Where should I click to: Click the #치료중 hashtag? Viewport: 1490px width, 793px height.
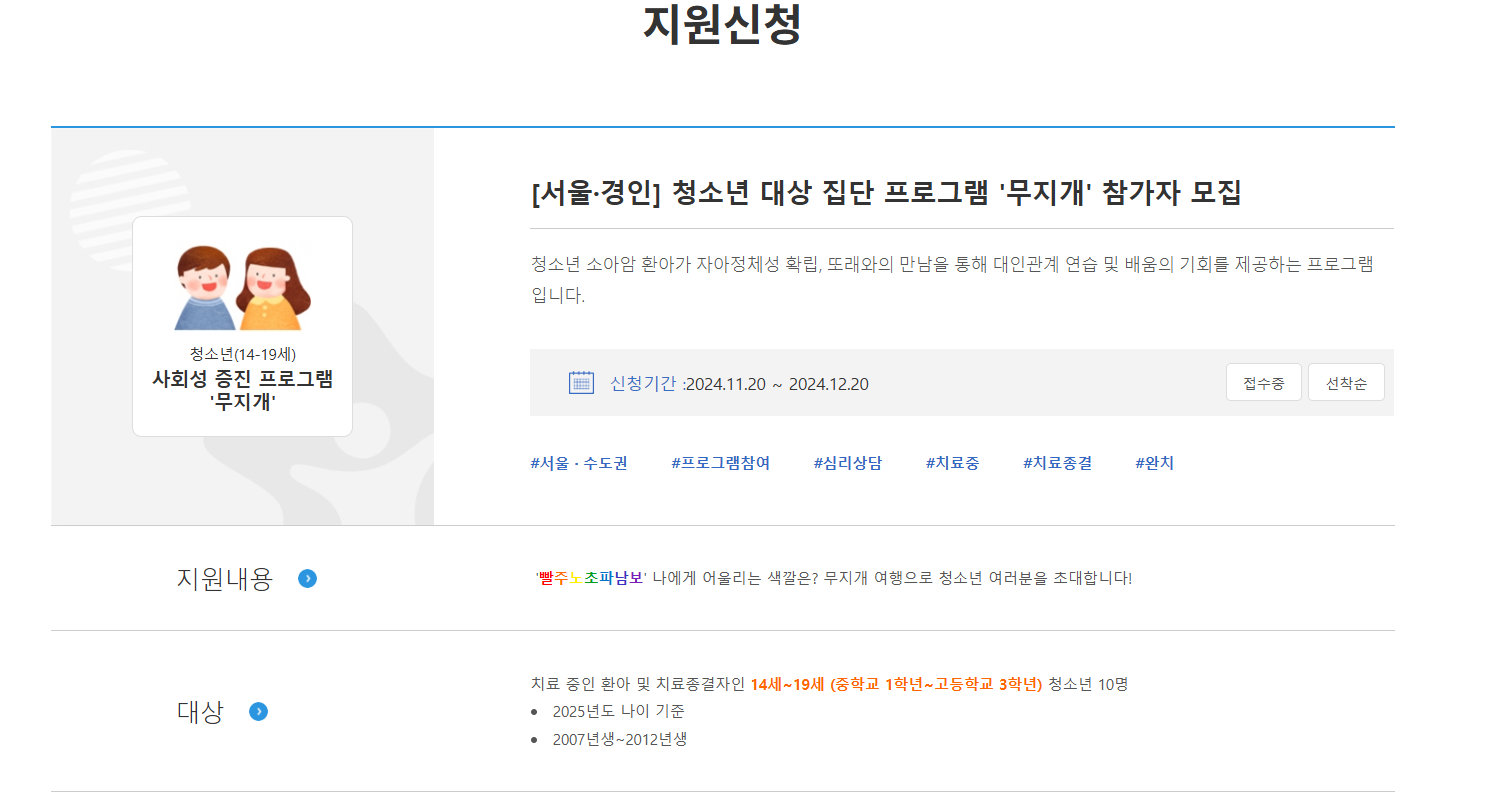pyautogui.click(x=952, y=463)
